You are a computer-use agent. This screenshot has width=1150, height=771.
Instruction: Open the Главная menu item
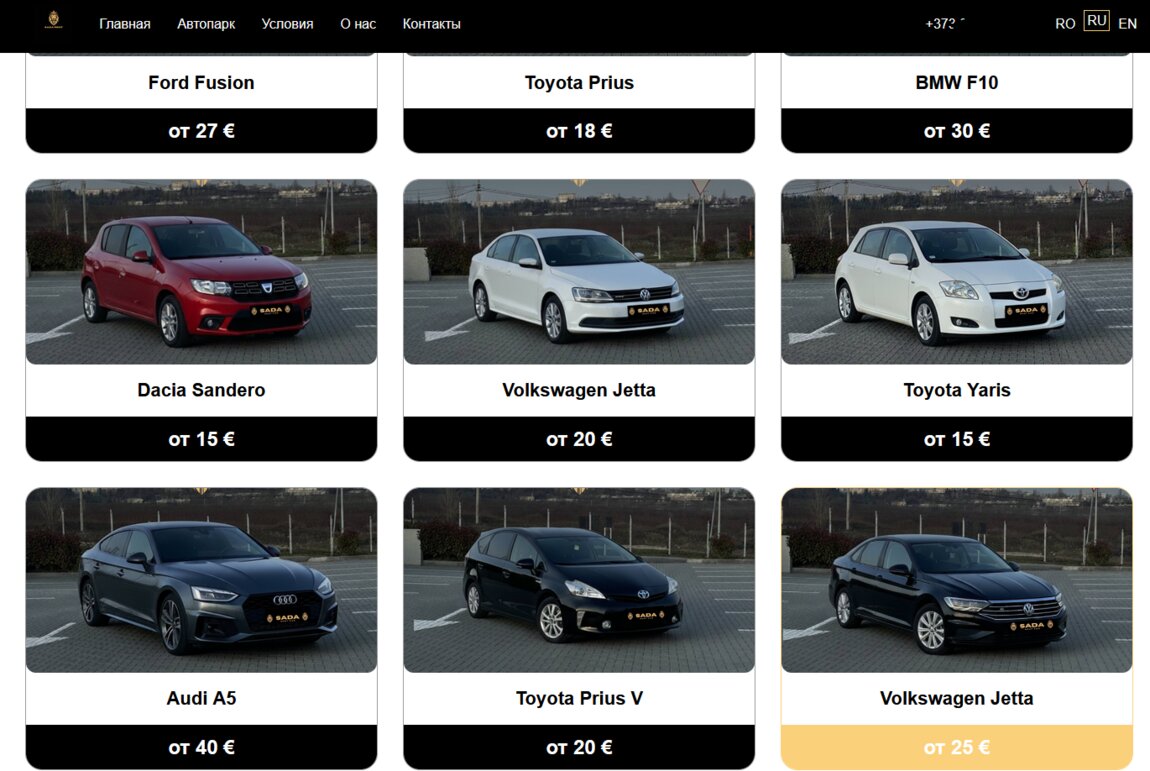point(125,24)
